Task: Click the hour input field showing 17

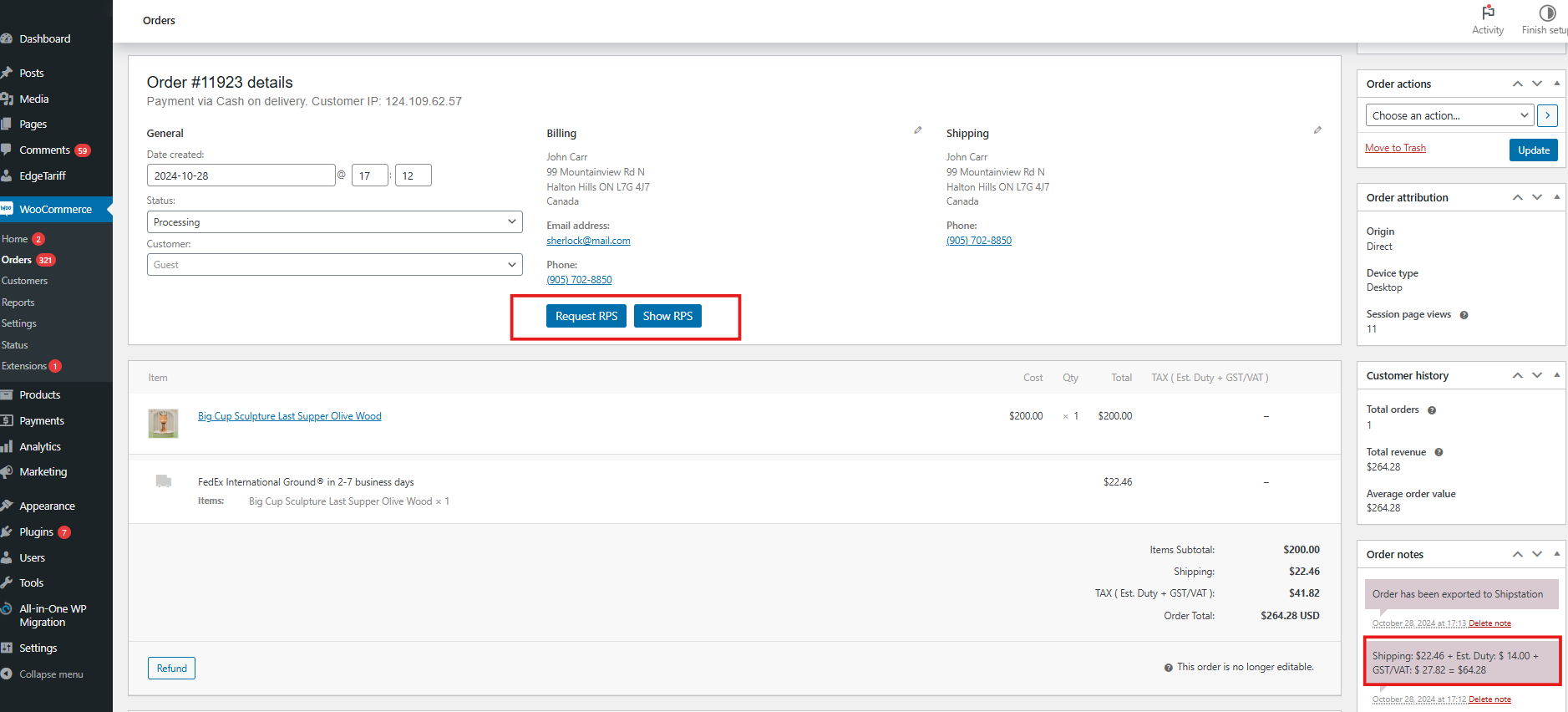Action: 370,175
